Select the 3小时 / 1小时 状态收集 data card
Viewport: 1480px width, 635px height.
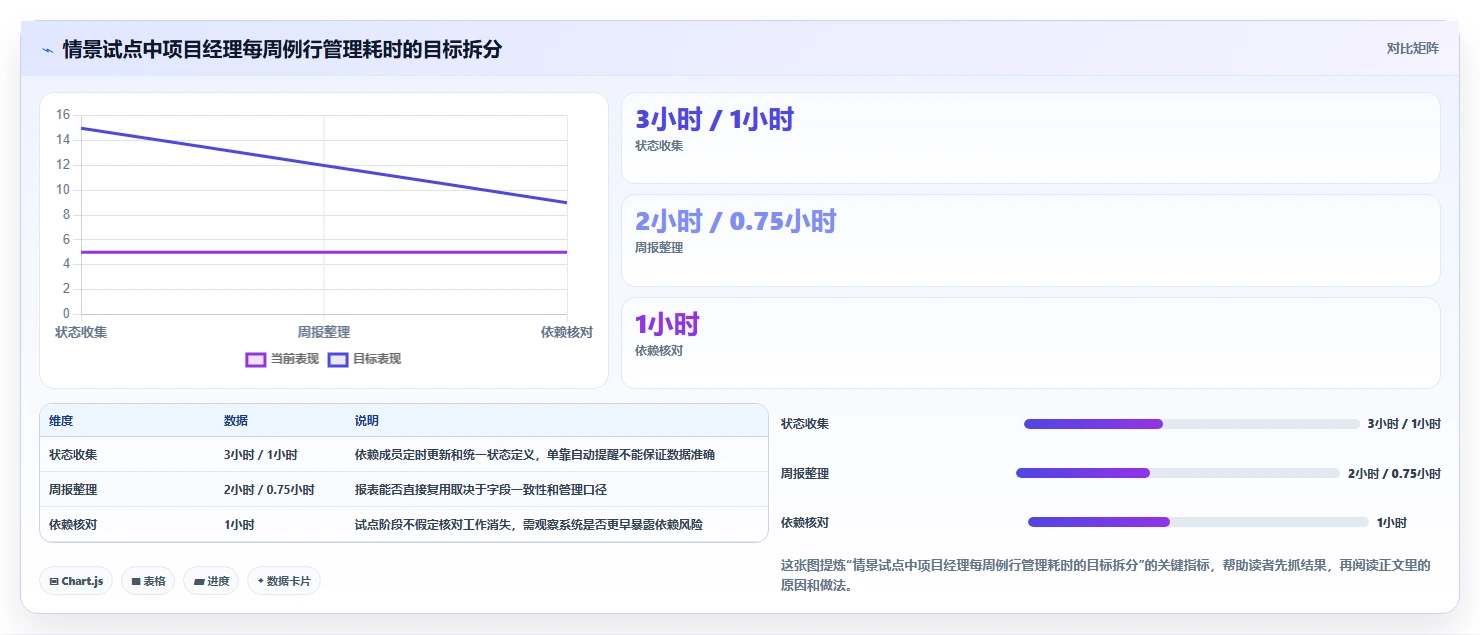click(1030, 138)
